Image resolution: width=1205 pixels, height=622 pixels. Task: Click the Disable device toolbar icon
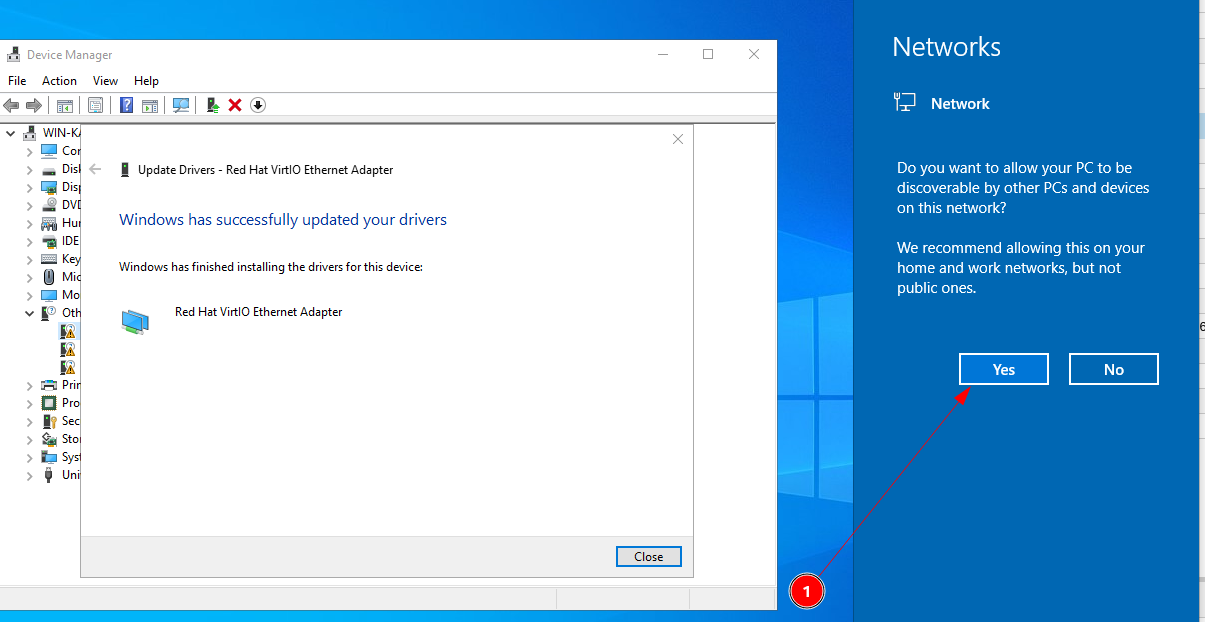pos(257,105)
